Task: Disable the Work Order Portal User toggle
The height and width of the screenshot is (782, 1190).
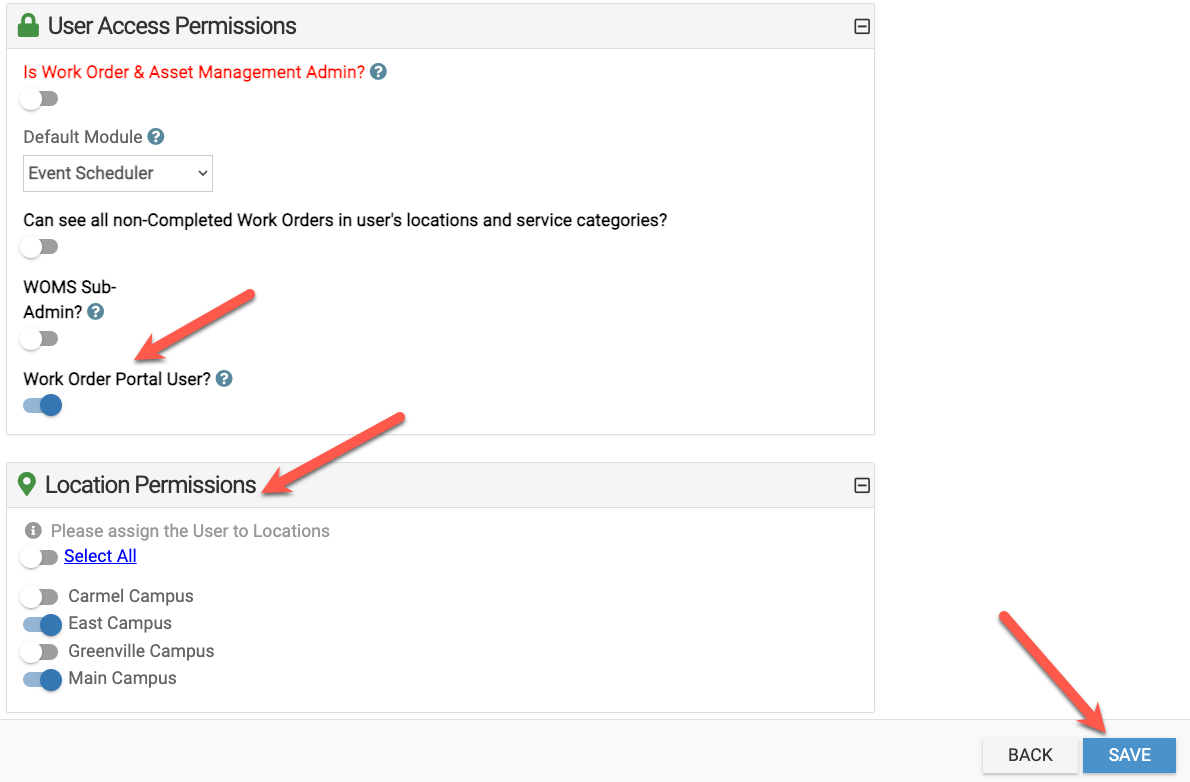Action: [x=42, y=406]
